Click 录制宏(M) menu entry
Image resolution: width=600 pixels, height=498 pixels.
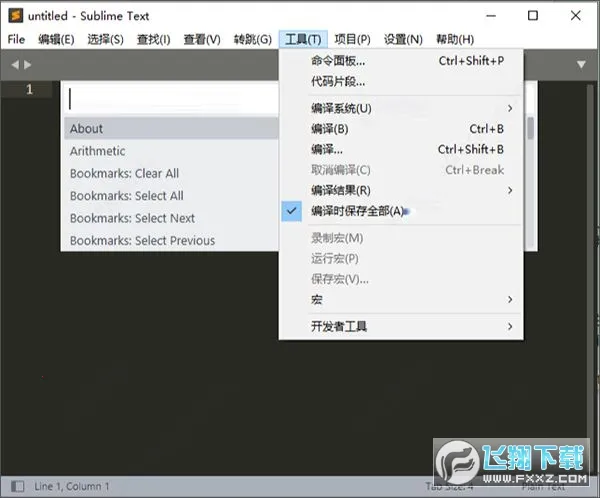[401, 238]
